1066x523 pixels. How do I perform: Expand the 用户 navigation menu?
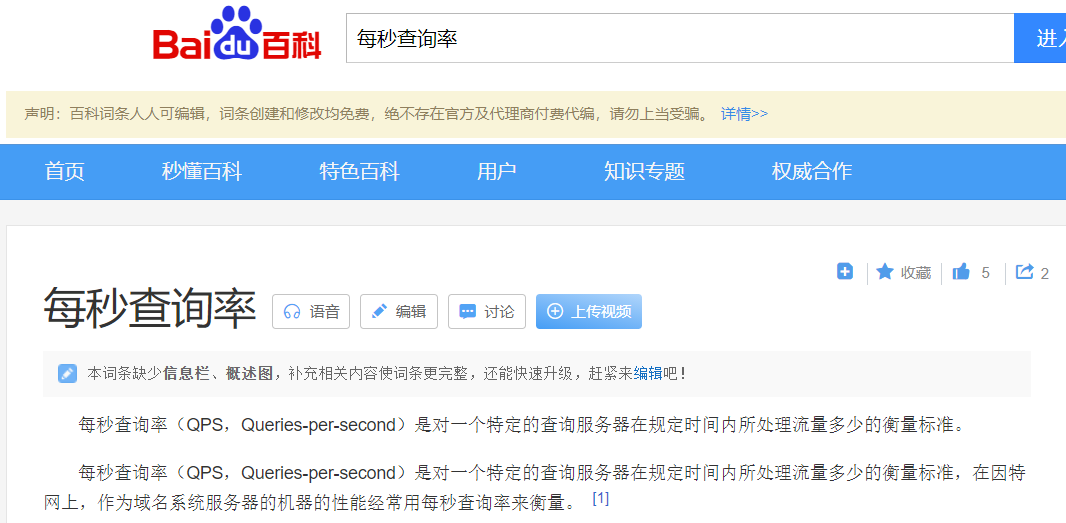(496, 171)
